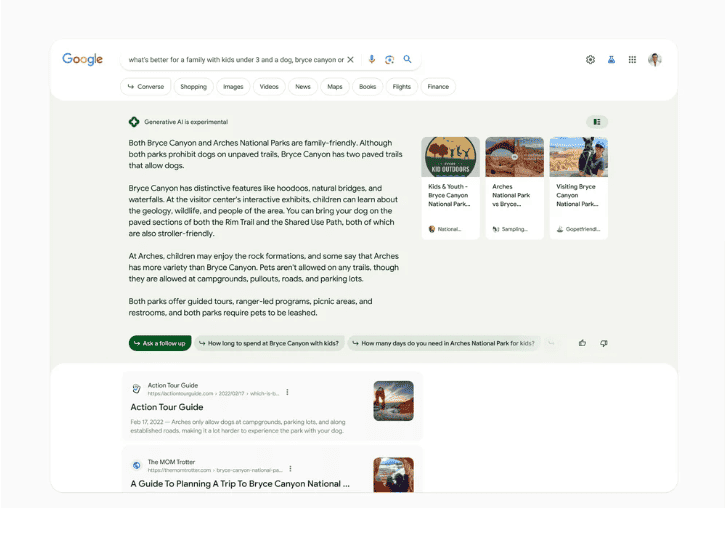
Task: Give thumbs up to the AI answer
Action: tap(582, 343)
